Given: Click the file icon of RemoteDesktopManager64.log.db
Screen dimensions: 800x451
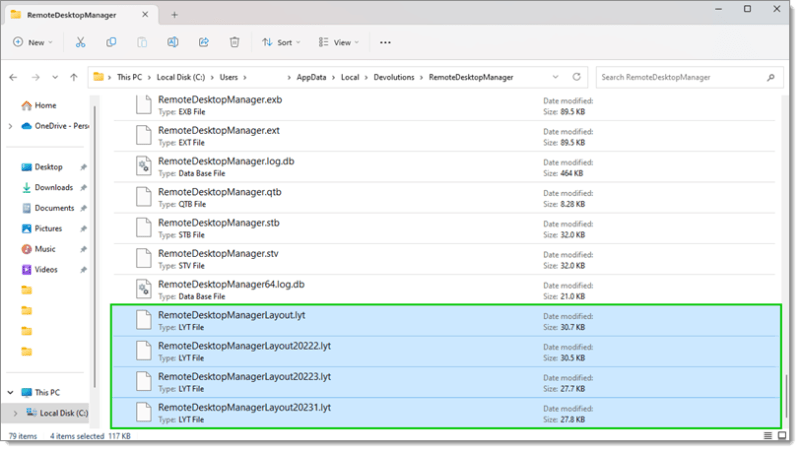Looking at the screenshot, I should click(143, 290).
